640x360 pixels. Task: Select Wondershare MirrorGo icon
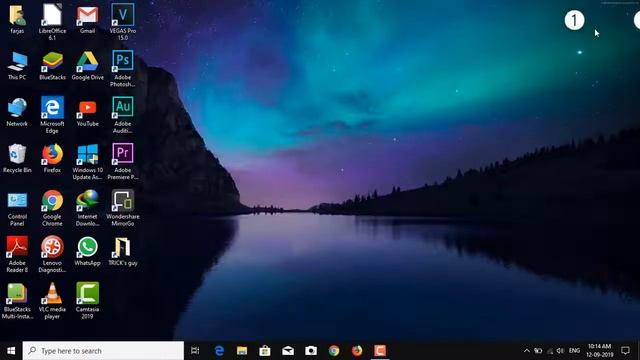pos(122,208)
